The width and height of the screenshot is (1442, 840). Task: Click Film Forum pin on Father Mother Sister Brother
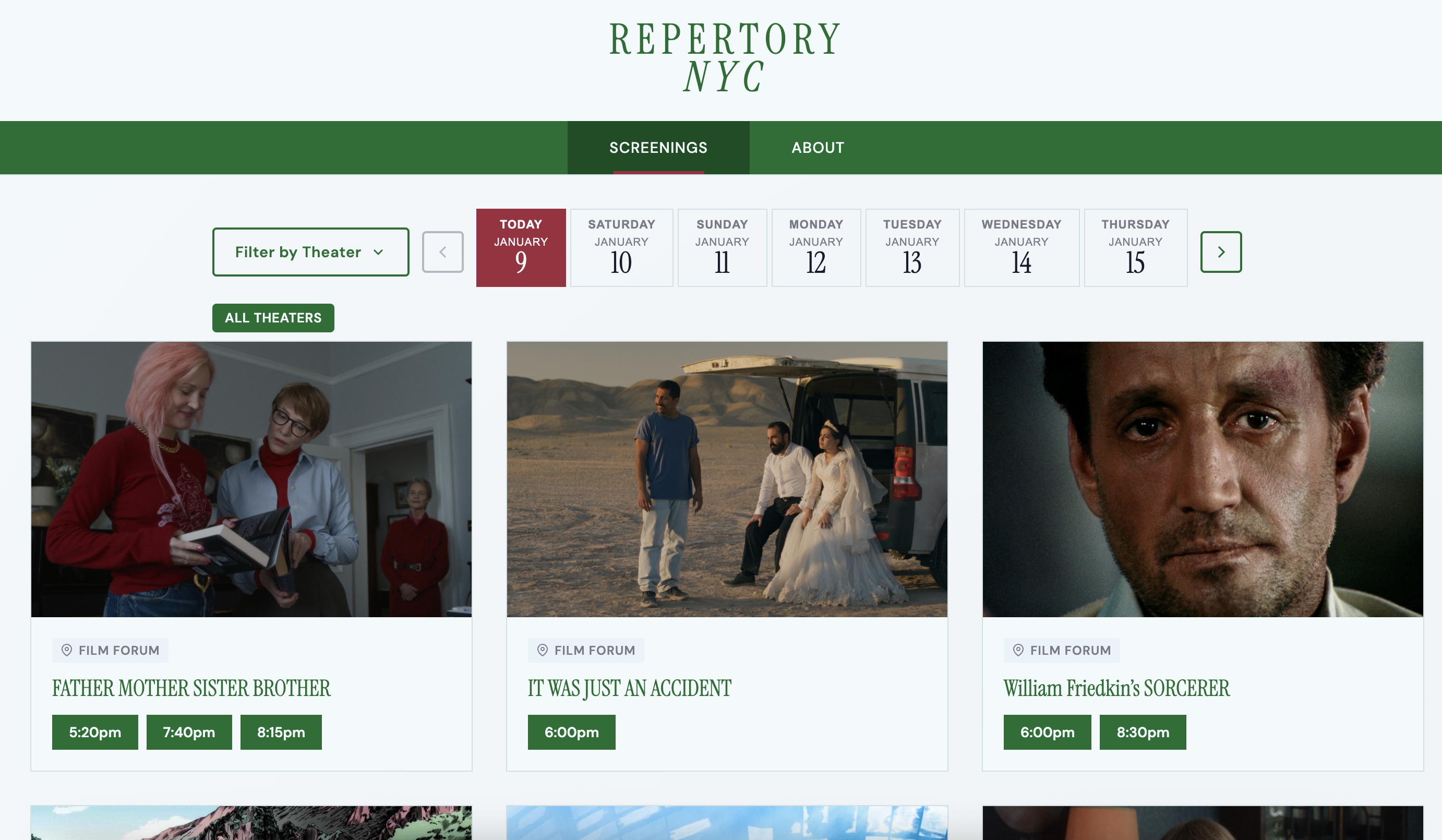click(x=67, y=650)
